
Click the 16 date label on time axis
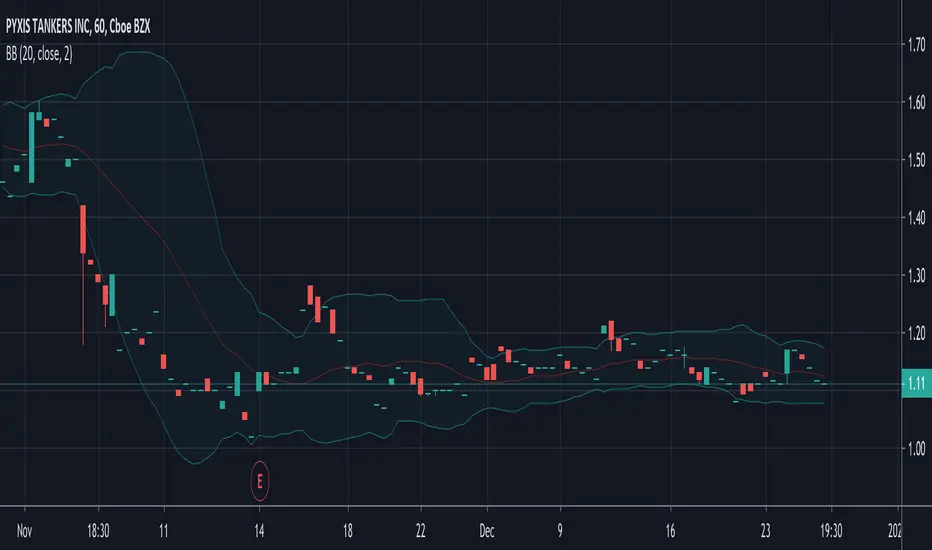pyautogui.click(x=670, y=530)
